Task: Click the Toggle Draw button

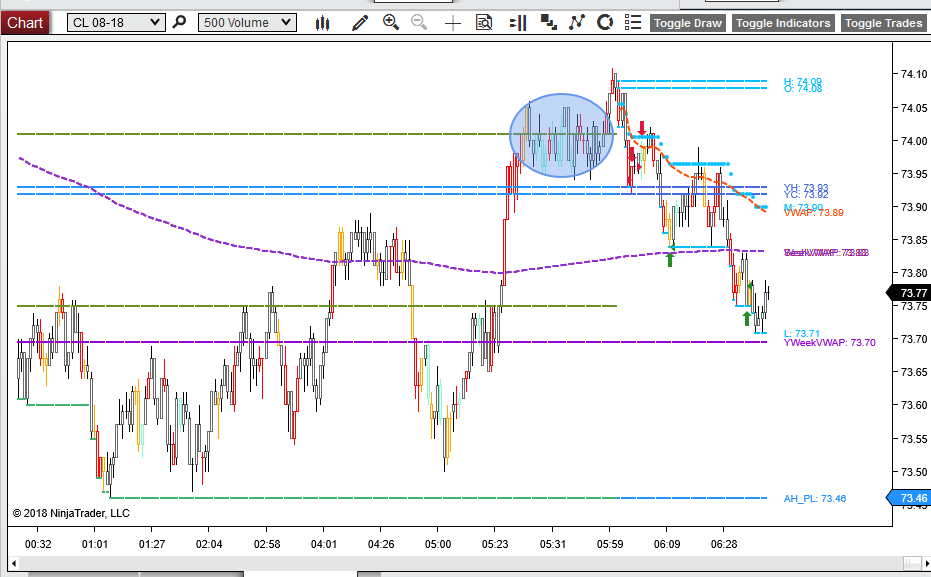Action: click(x=688, y=23)
